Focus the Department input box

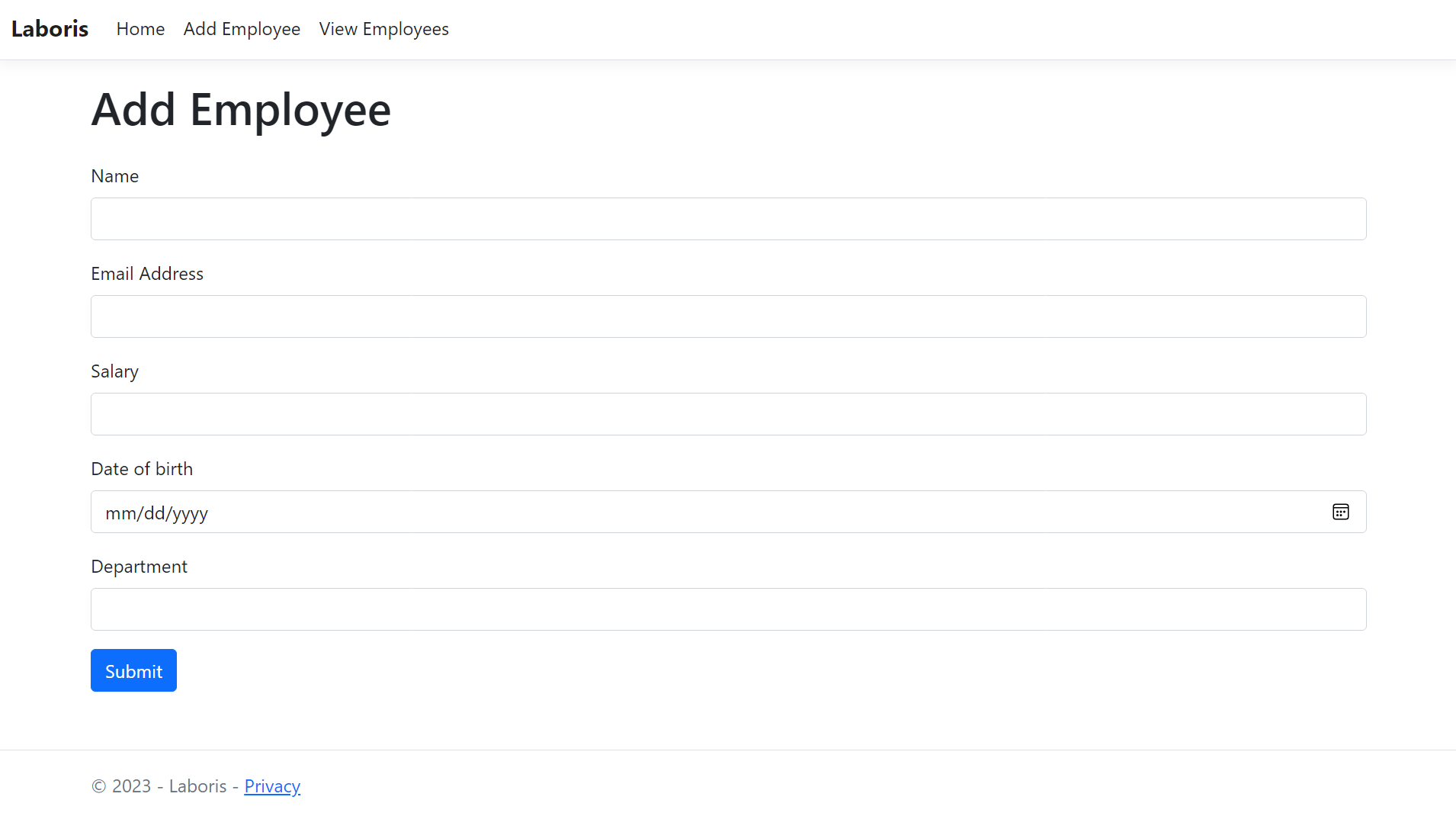coord(728,609)
